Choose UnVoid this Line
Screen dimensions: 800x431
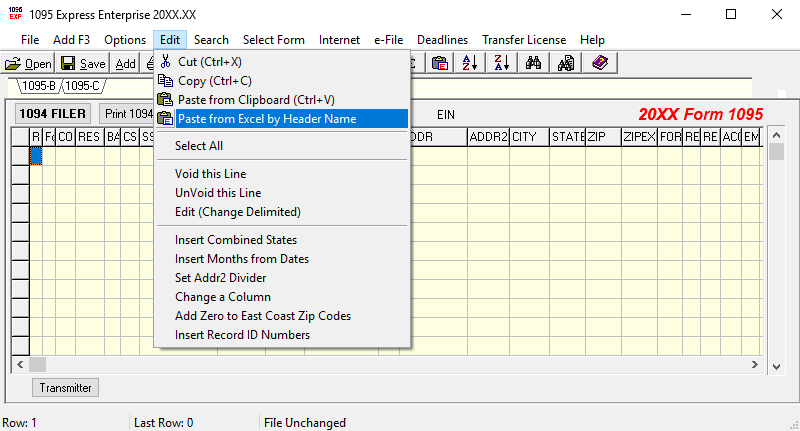[x=282, y=193]
